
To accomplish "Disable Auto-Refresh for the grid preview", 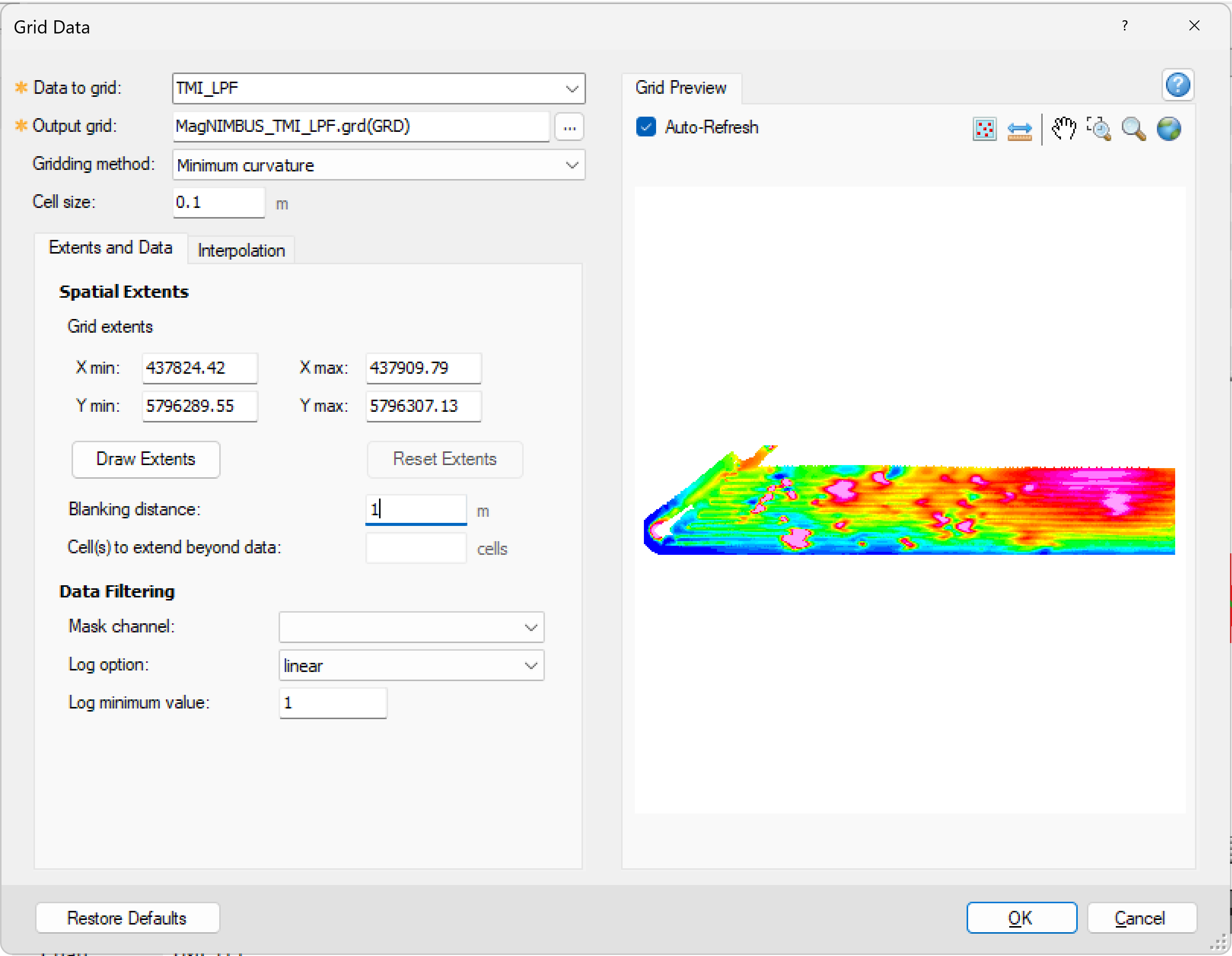I will click(x=646, y=127).
